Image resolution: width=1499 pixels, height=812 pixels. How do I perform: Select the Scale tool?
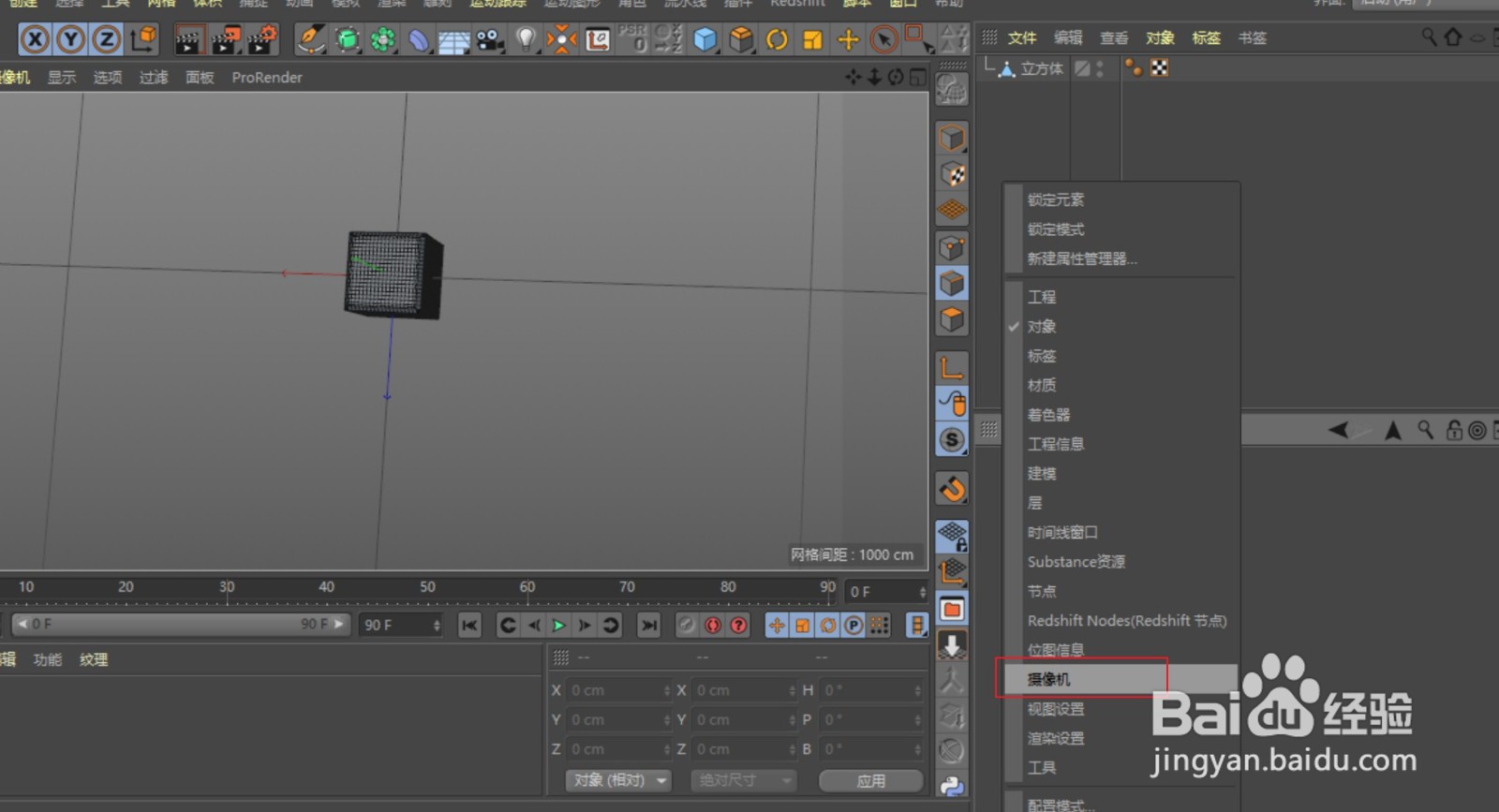click(812, 39)
